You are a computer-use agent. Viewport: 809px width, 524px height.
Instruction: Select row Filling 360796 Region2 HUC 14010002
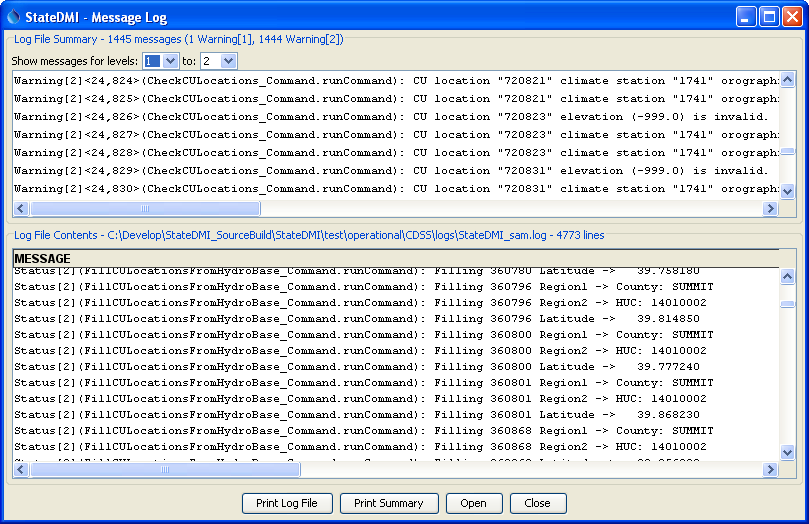point(396,303)
